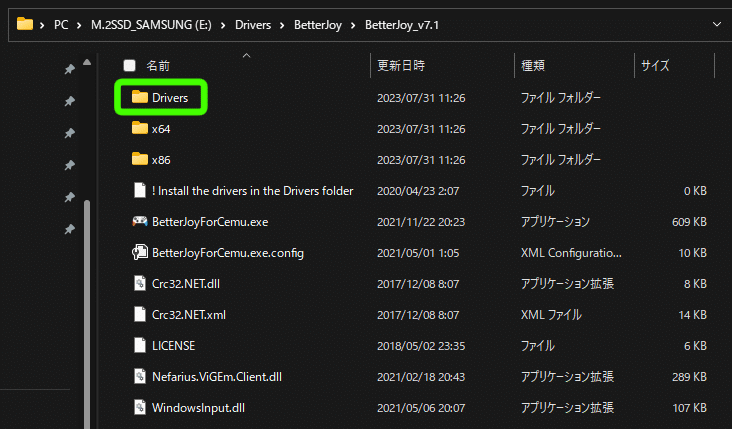This screenshot has height=429, width=732.
Task: Expand the chevron after the BetterJoy breadcrumb
Action: (353, 25)
